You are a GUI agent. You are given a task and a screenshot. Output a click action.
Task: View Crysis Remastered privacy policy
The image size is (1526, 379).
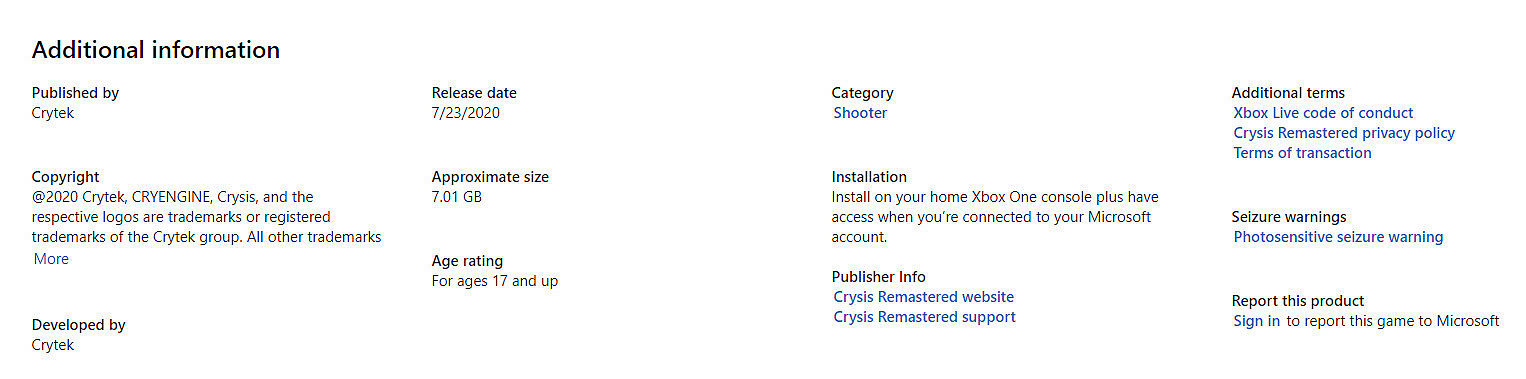1344,133
